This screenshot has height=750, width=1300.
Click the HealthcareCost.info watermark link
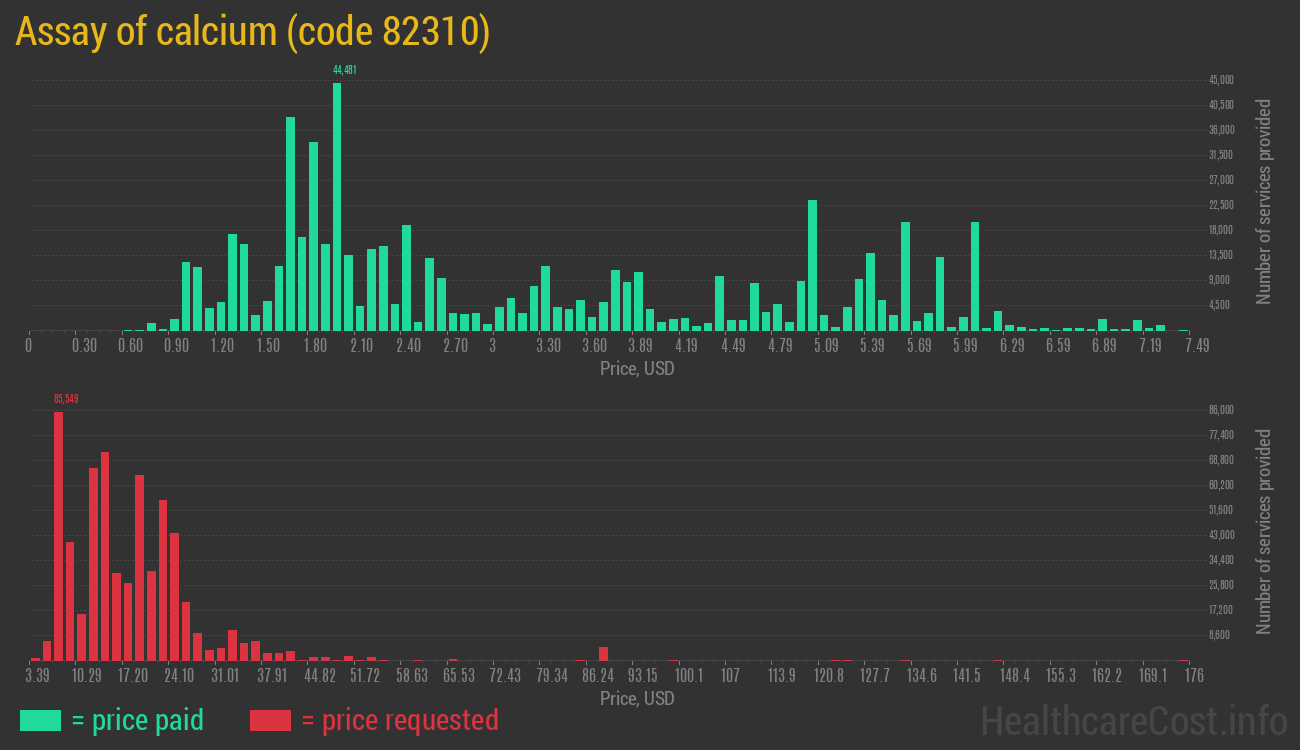[1133, 720]
